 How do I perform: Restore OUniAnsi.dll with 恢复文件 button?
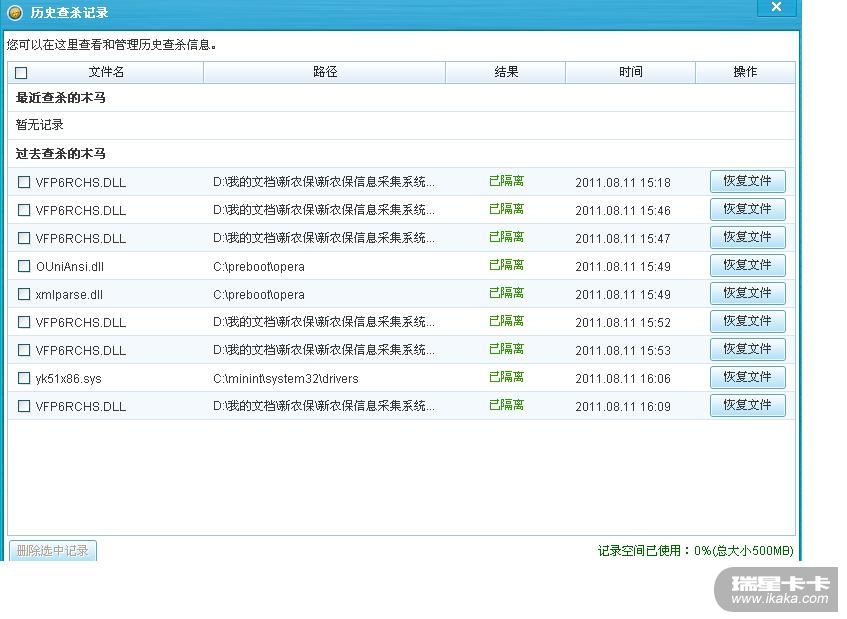[x=747, y=265]
